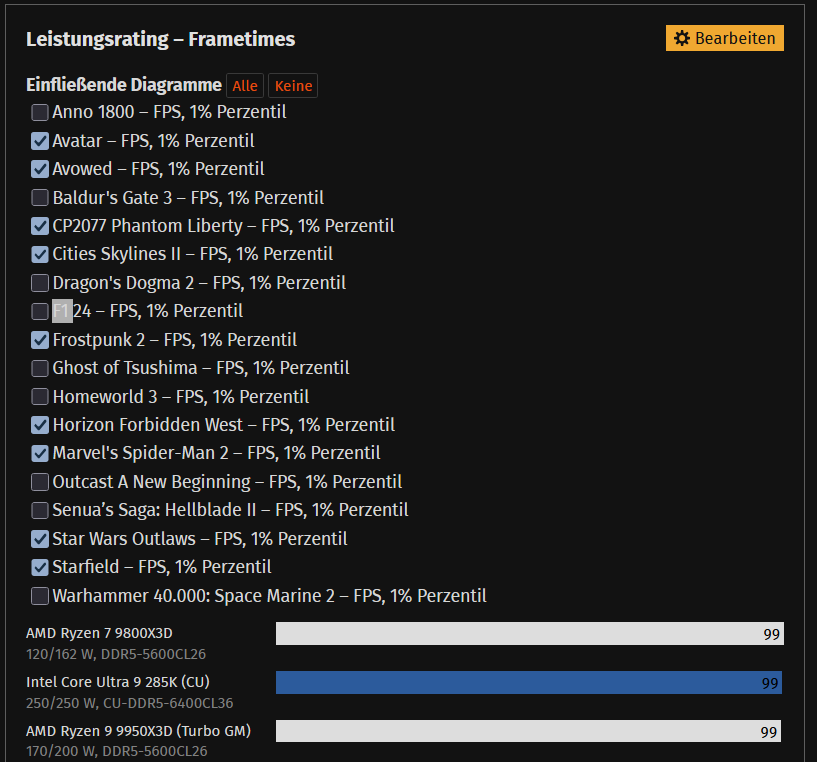Uncheck CP2077 Phantom Liberty checkbox

tap(40, 226)
